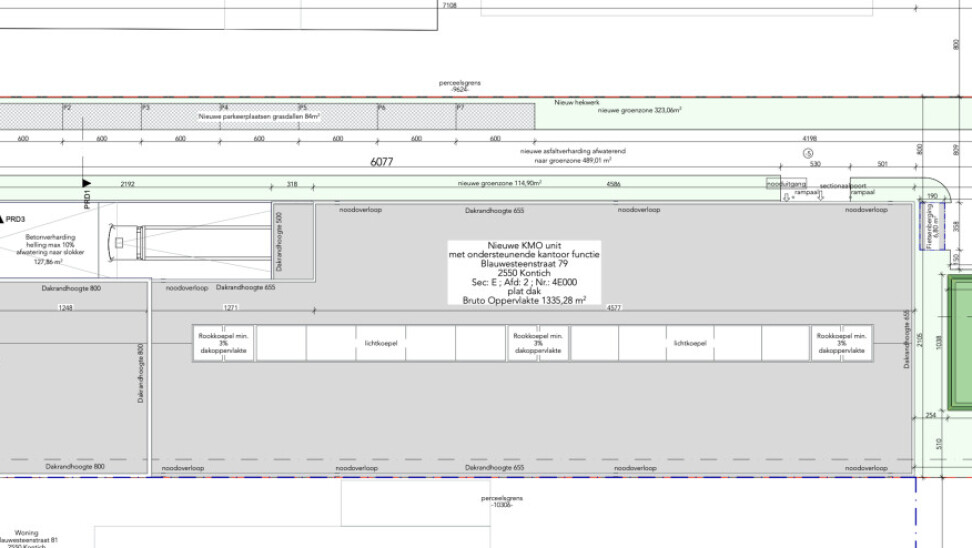This screenshot has width=972, height=548.
Task: Select the leftmost Rookkoepel roof box
Action: 223,343
